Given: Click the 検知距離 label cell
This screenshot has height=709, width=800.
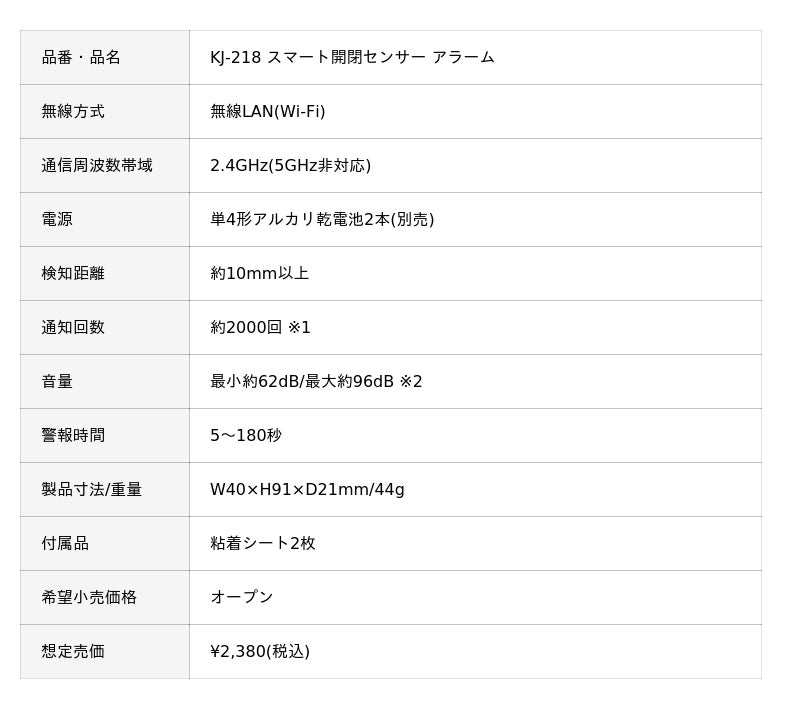Looking at the screenshot, I should coord(105,273).
